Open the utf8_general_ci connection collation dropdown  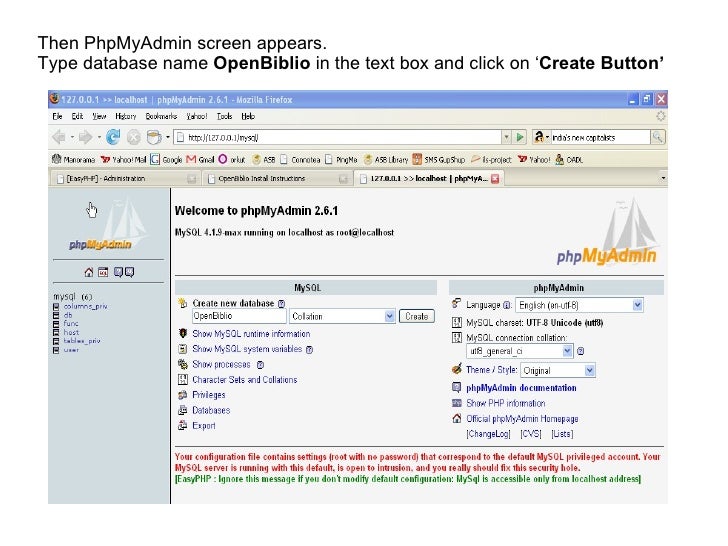click(520, 351)
